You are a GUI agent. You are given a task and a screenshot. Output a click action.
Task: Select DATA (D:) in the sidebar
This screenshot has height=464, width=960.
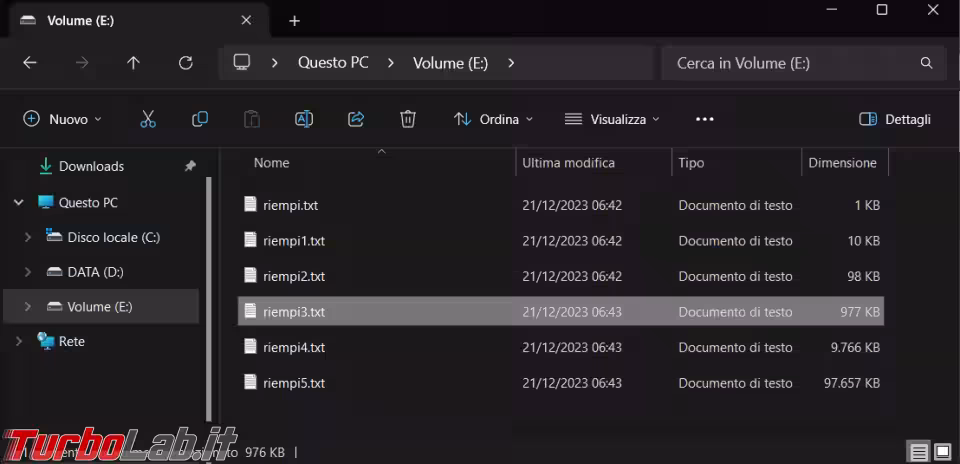point(96,272)
